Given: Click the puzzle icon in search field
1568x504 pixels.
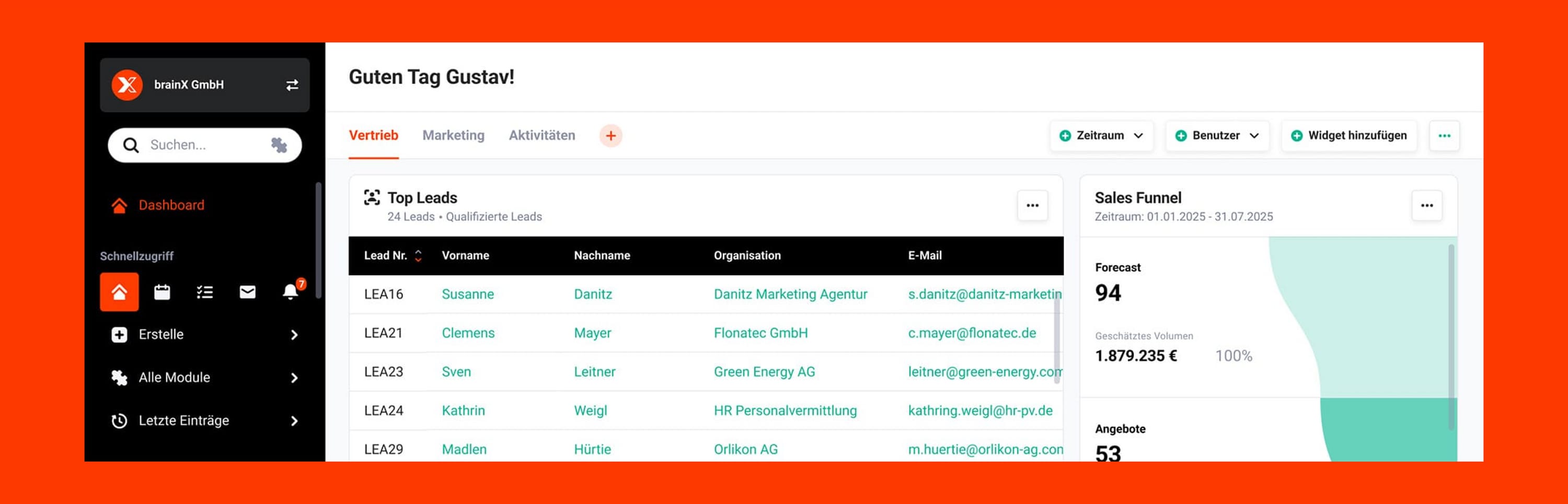Looking at the screenshot, I should click(x=279, y=145).
